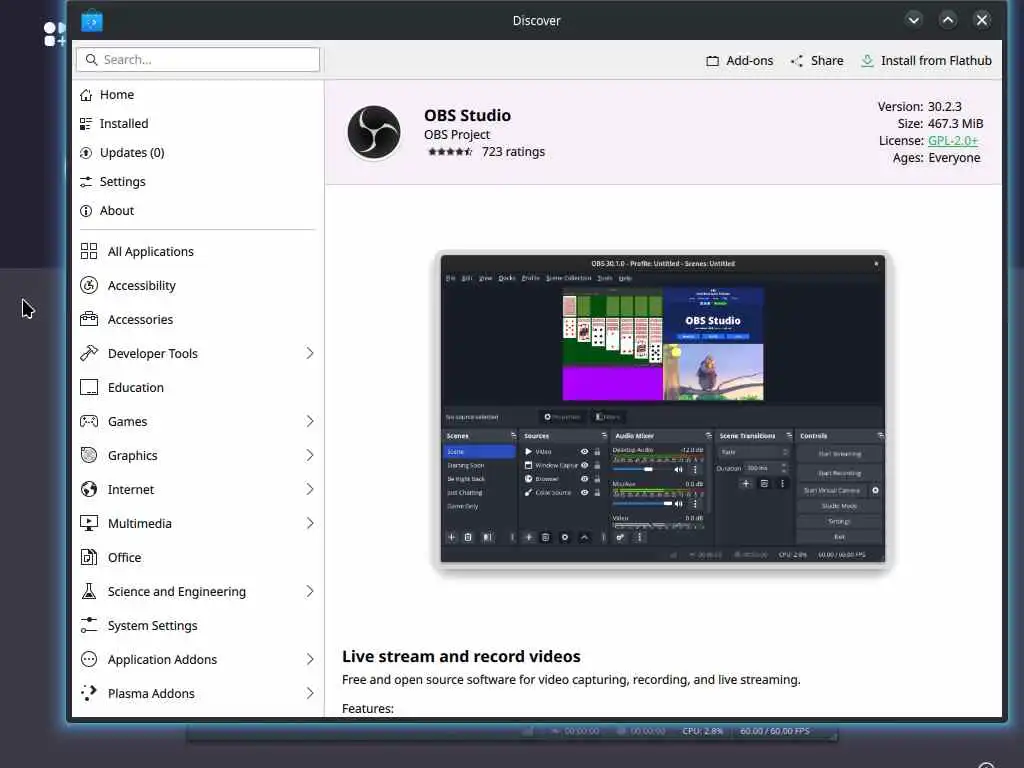The width and height of the screenshot is (1024, 768).
Task: Expand the Multimedia subcategories chevron
Action: [310, 523]
